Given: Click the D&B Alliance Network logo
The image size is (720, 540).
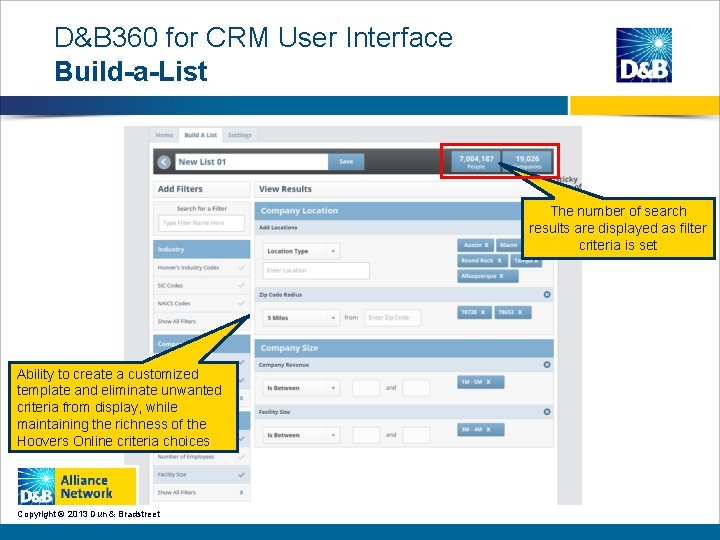Looking at the screenshot, I should 77,486.
